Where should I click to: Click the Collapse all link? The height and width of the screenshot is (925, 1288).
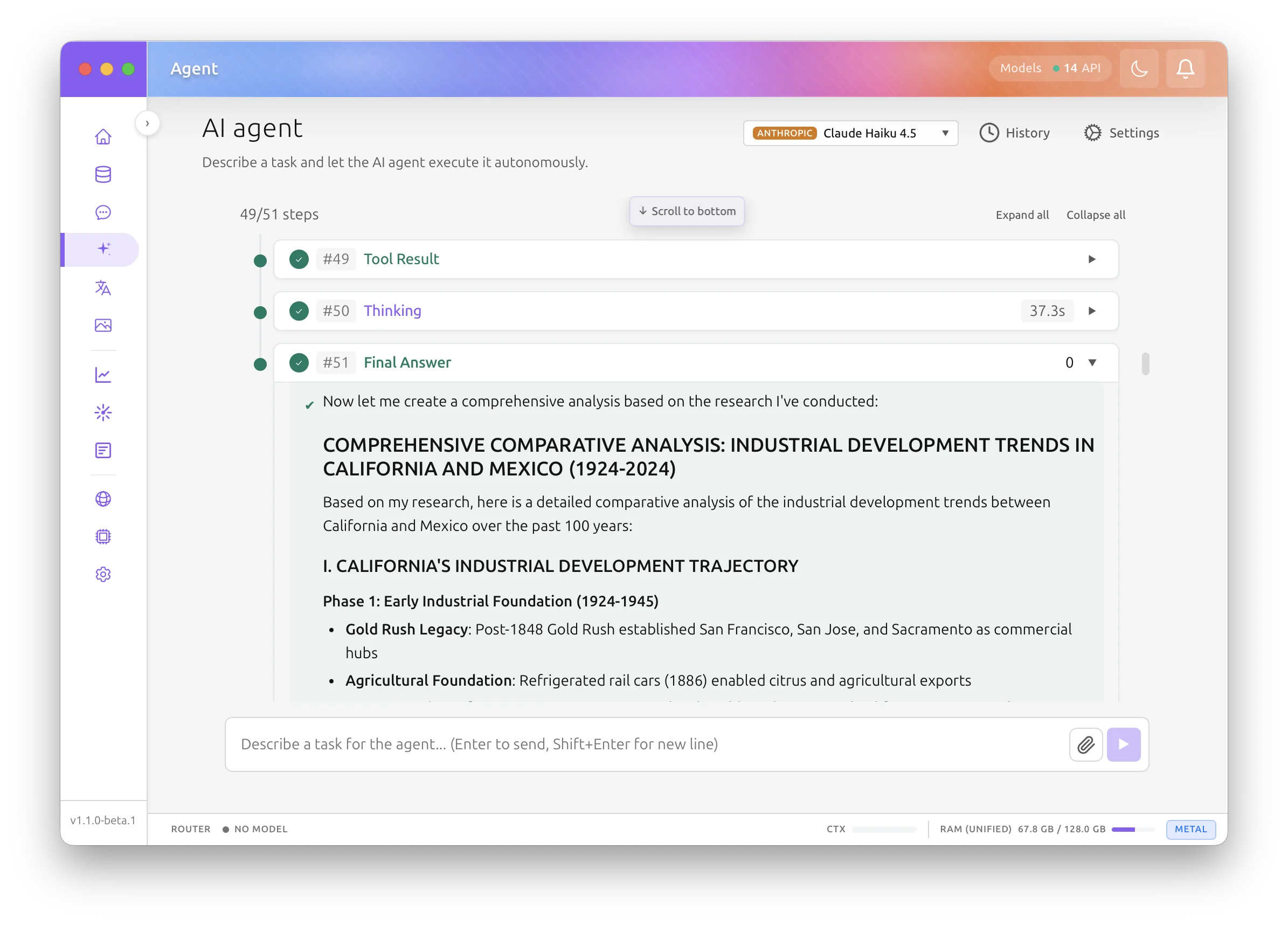(1095, 215)
